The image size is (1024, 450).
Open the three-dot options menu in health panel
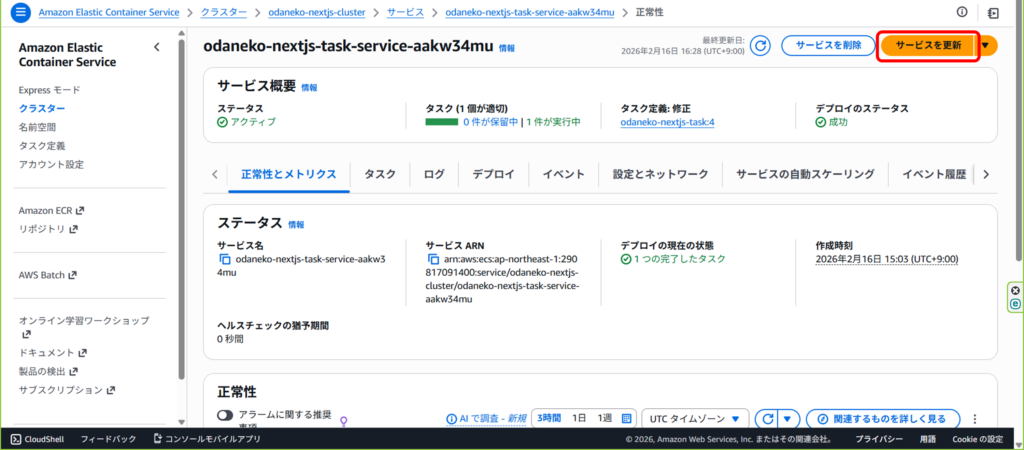point(974,419)
